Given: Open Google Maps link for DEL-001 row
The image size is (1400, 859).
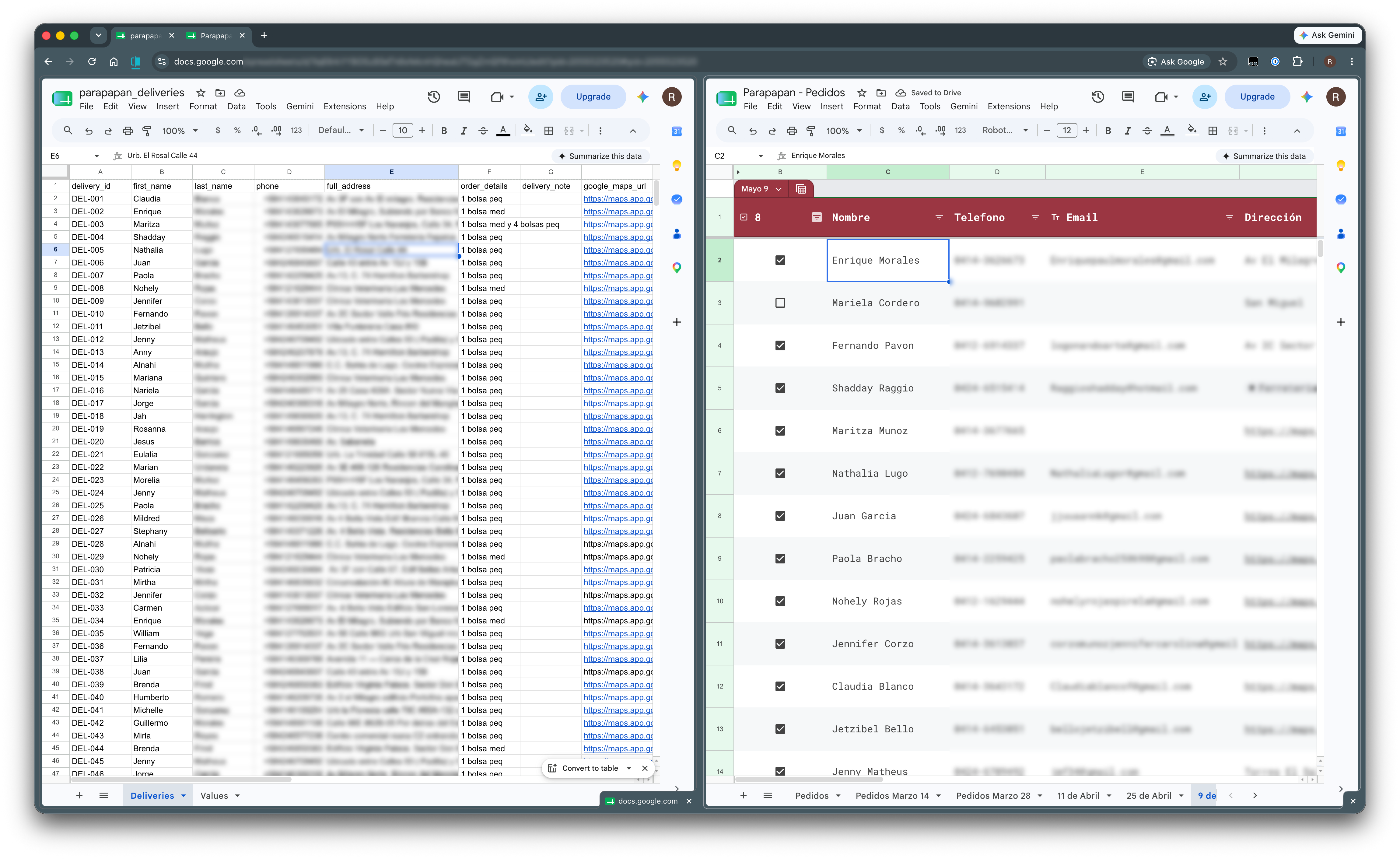Looking at the screenshot, I should pos(618,199).
